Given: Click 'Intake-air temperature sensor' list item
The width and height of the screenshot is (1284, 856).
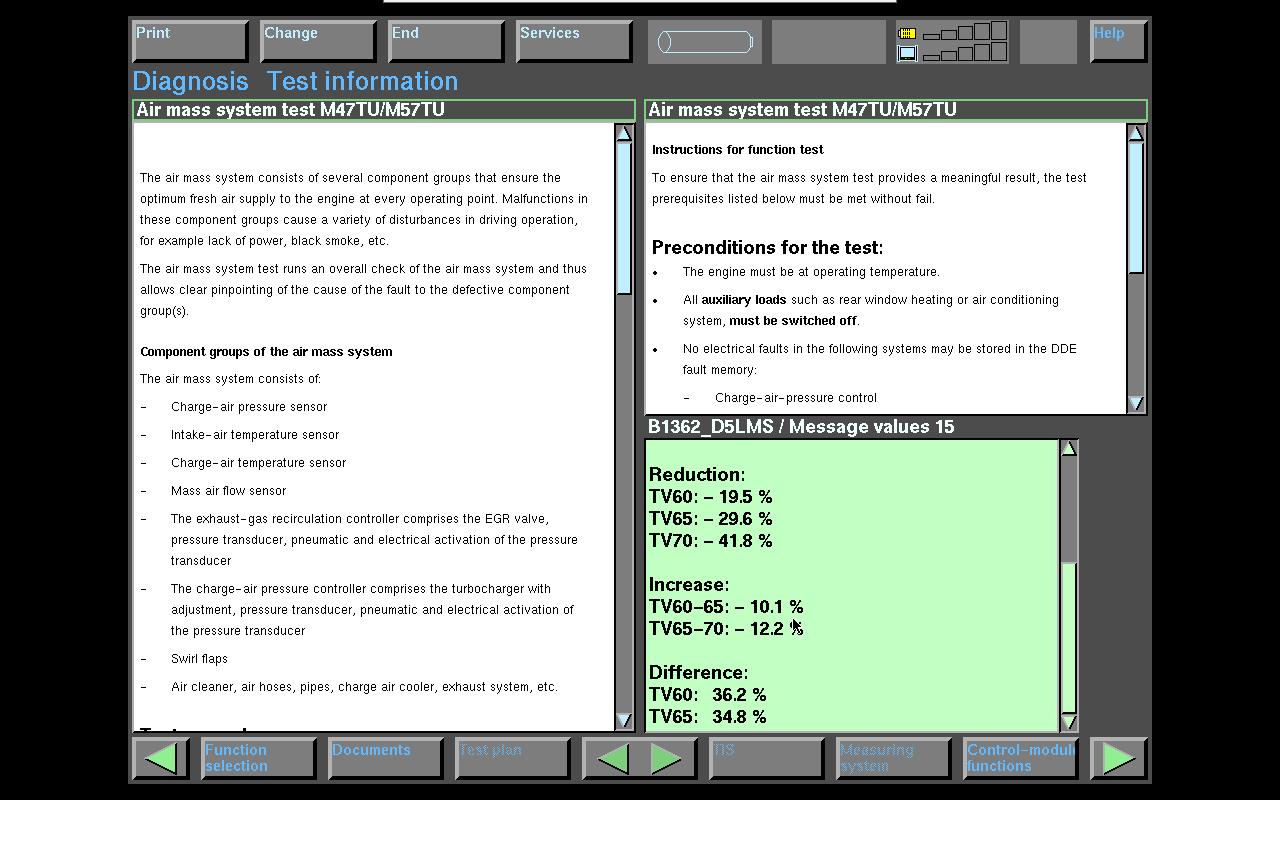Looking at the screenshot, I should [255, 435].
